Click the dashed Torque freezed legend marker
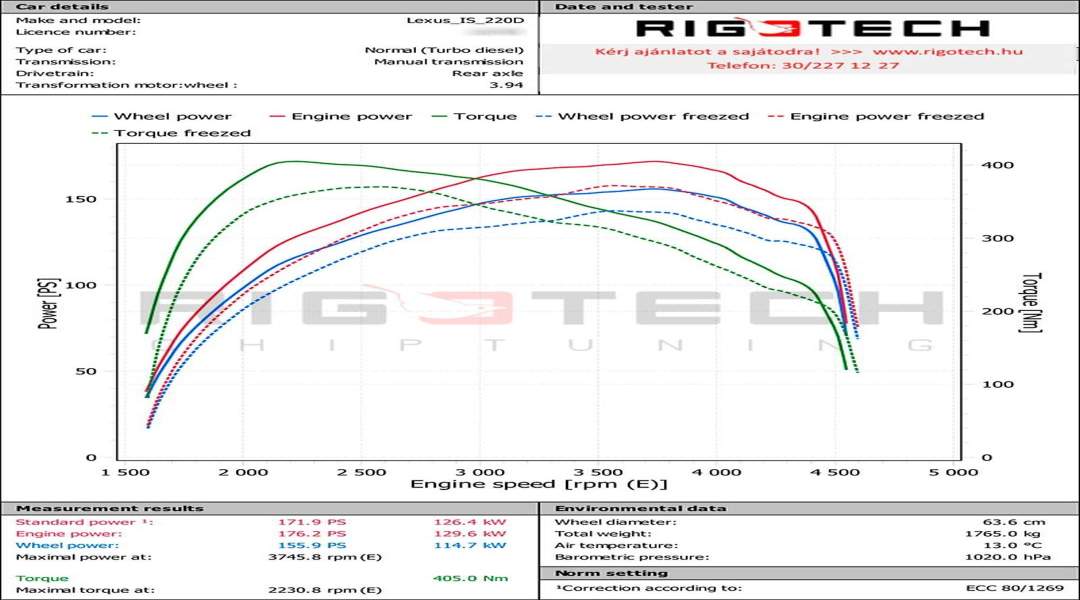Screen dimensions: 1080x600 pyautogui.click(x=100, y=135)
